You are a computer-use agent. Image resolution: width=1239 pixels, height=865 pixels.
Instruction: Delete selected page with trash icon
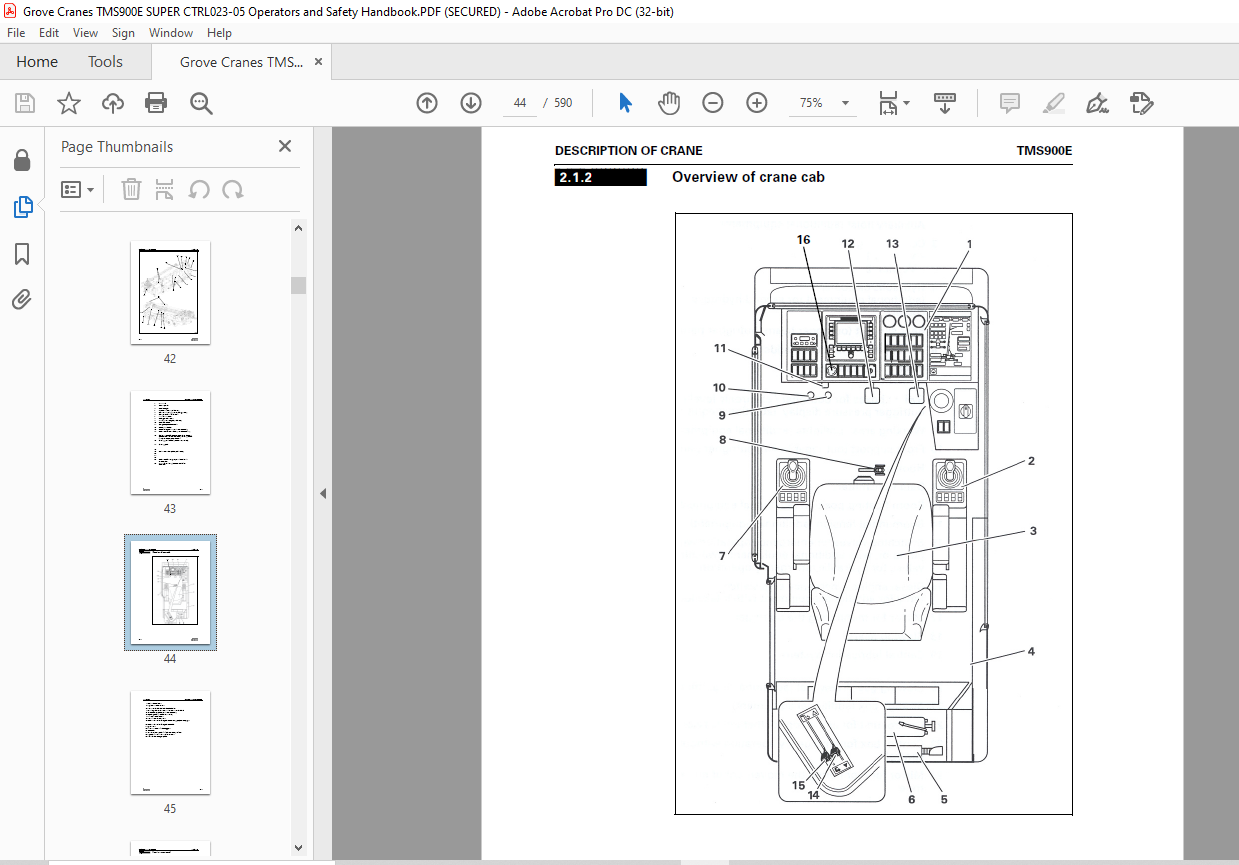pos(131,189)
